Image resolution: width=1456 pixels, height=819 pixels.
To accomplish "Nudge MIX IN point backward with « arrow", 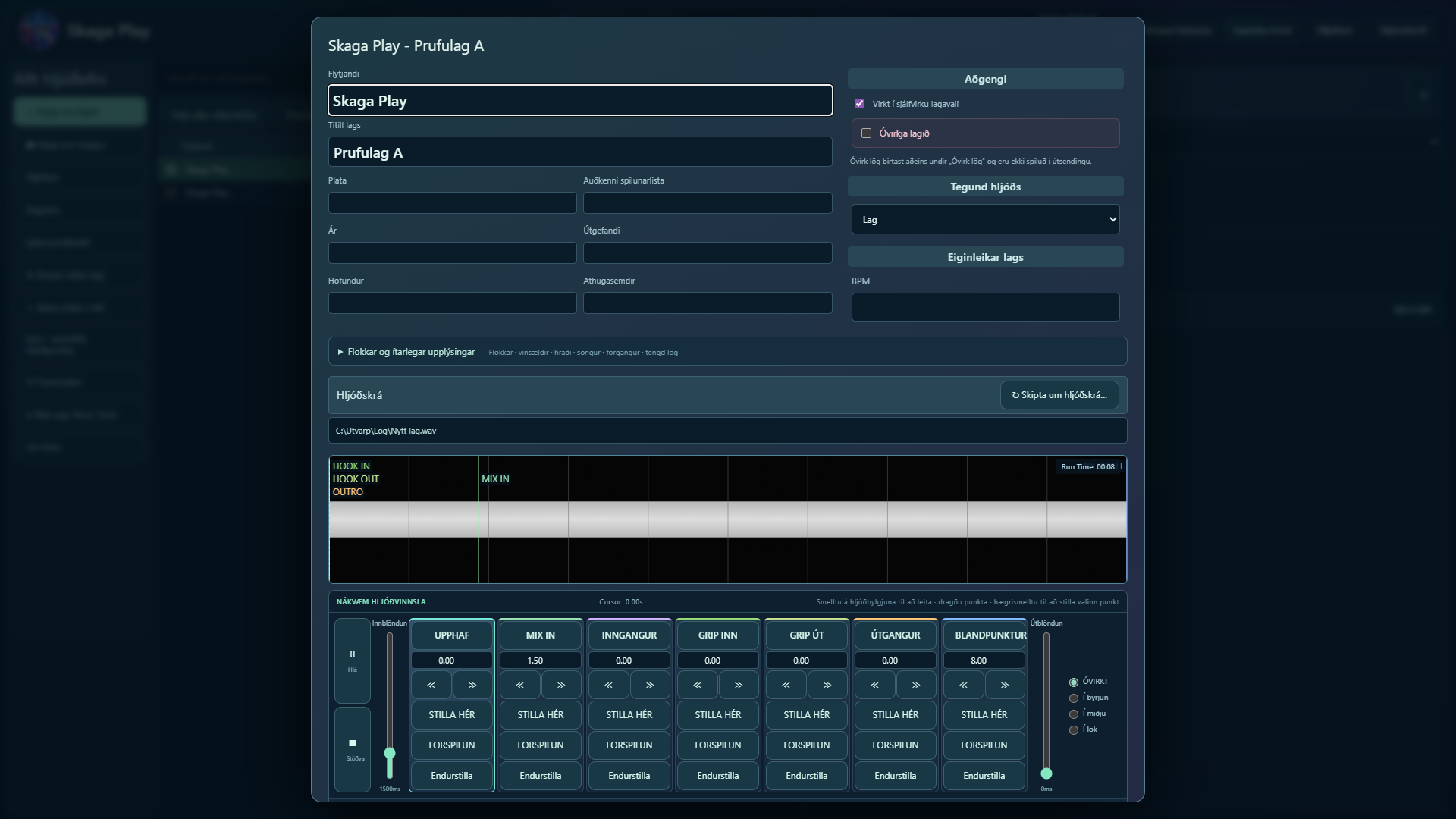I will point(520,685).
